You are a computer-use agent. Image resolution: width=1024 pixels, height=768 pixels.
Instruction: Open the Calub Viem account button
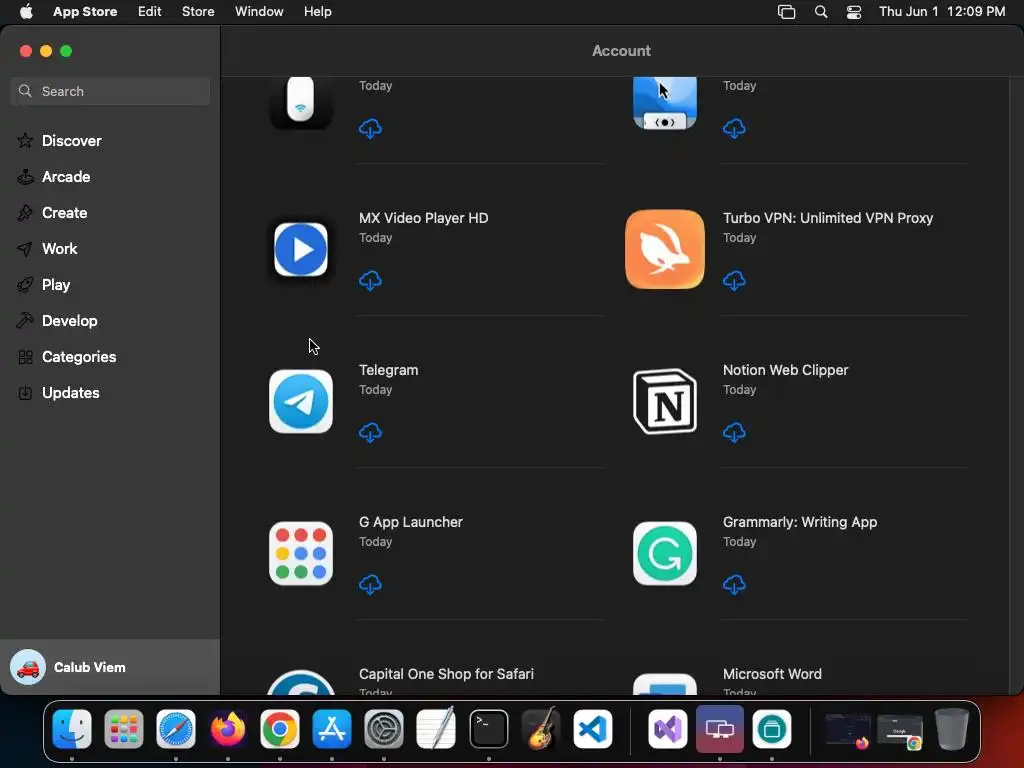pyautogui.click(x=110, y=667)
